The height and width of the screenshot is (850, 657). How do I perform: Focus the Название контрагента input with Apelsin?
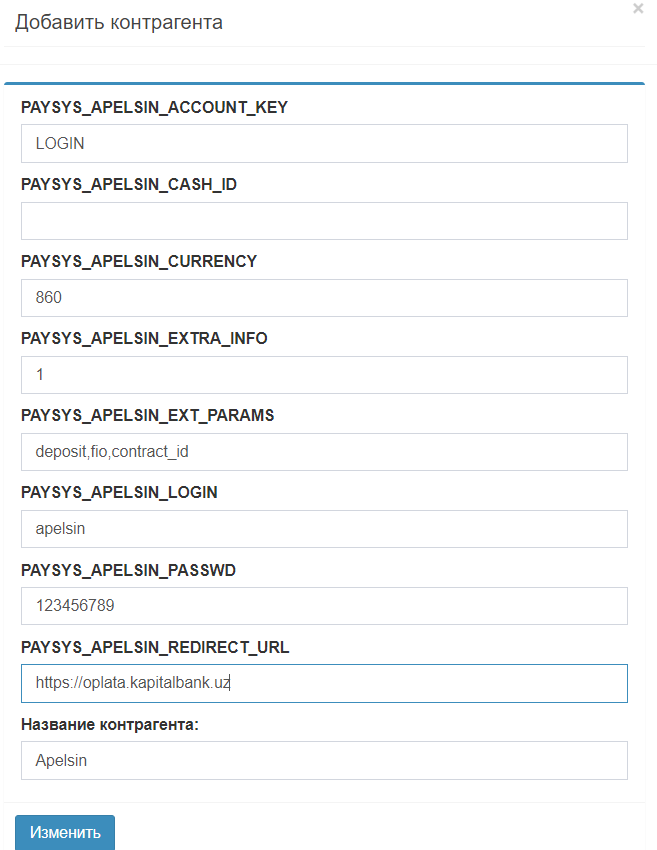tap(323, 760)
